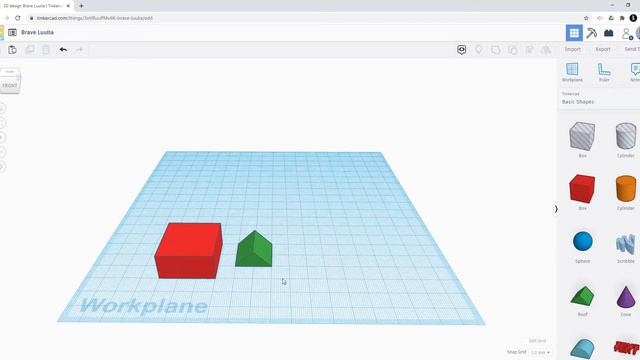Click the Export button
The image size is (640, 360).
603,49
